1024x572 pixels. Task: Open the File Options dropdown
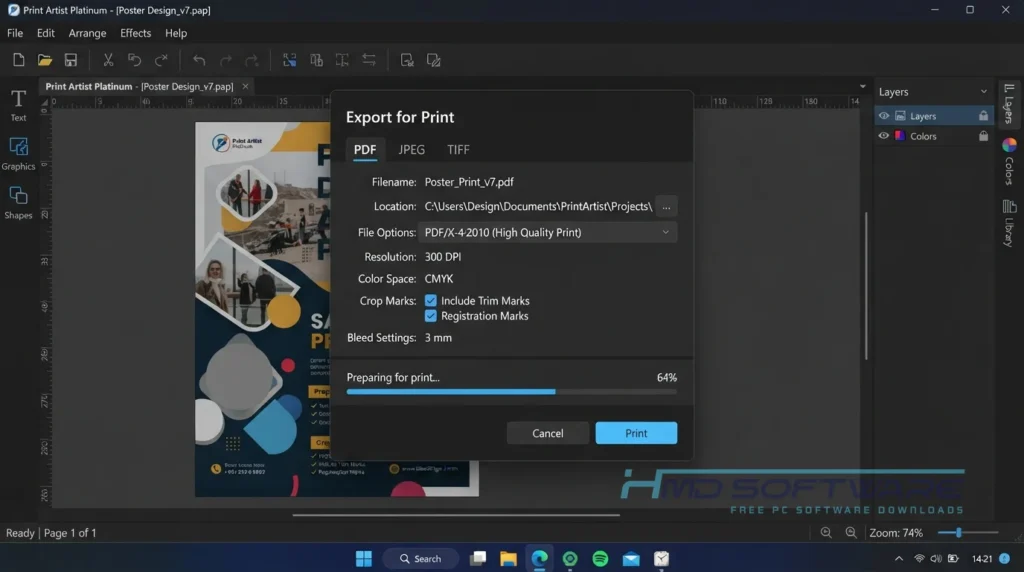click(547, 232)
